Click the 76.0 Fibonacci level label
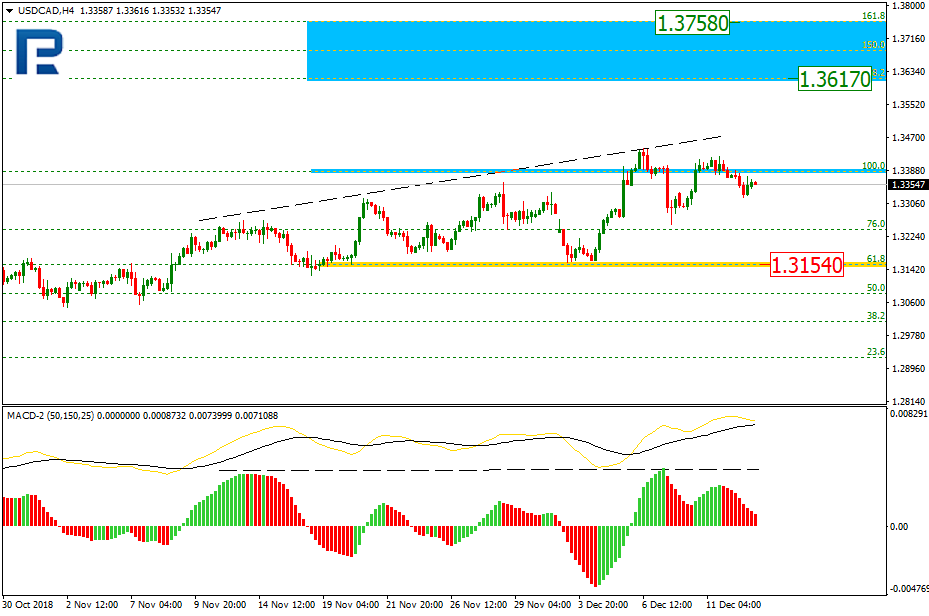Screen dimensions: 929x616 tap(875, 224)
